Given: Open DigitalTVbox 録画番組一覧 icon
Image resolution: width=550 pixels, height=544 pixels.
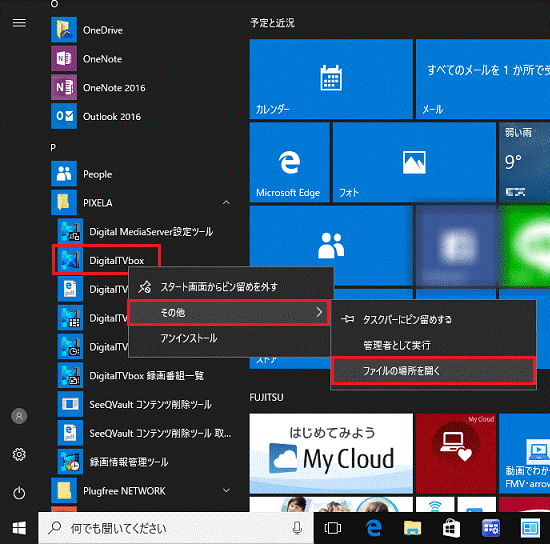Looking at the screenshot, I should 71,375.
